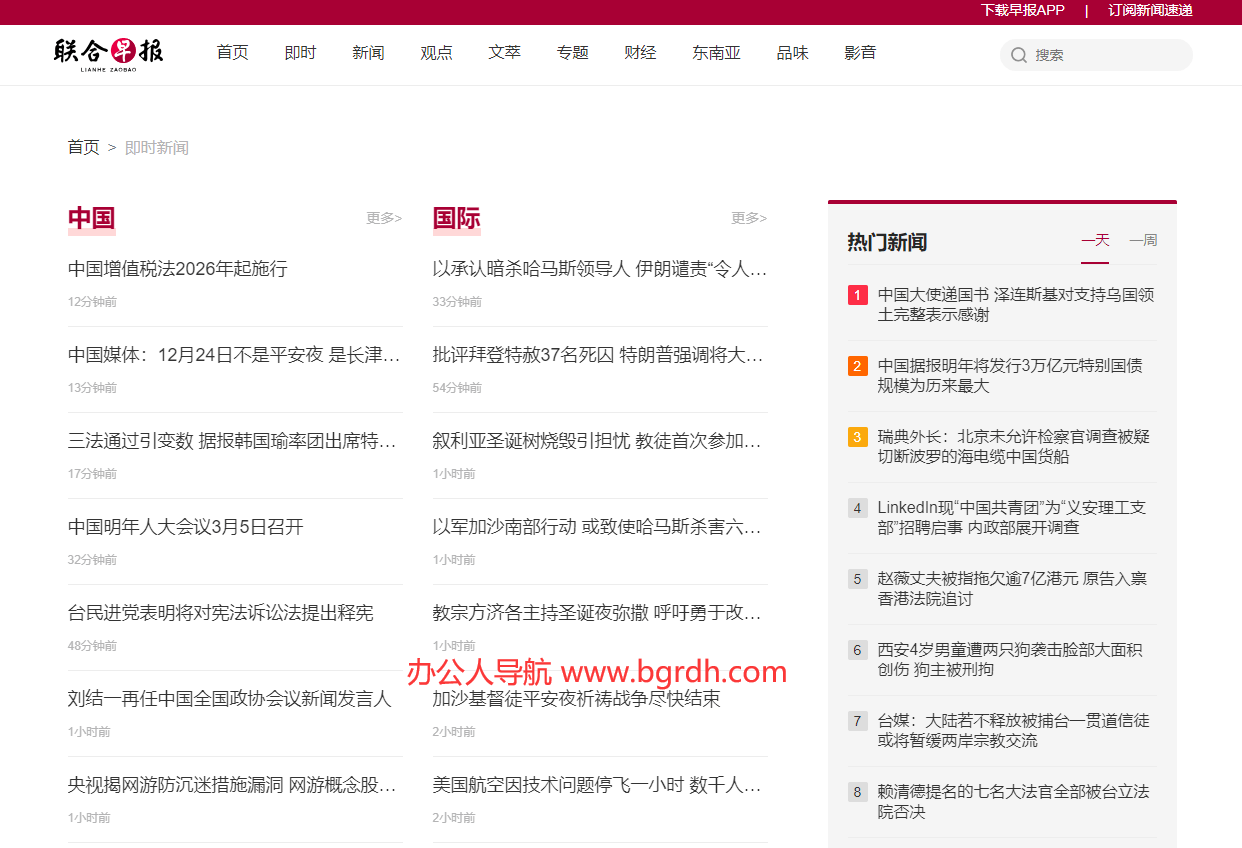Click 订阅新闻速递 at top right
This screenshot has height=848, width=1242.
pos(1149,10)
